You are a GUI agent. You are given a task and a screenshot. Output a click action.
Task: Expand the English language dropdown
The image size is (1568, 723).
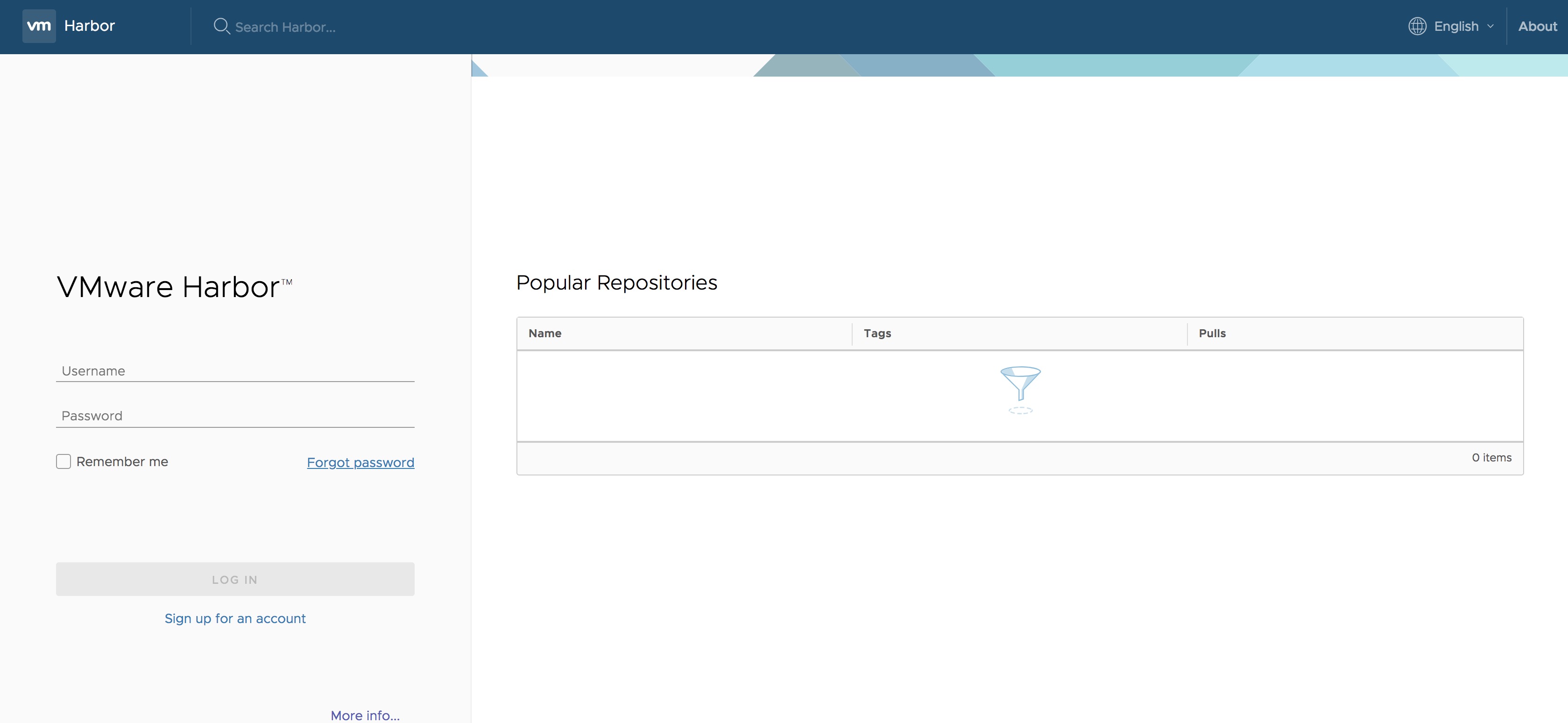coord(1452,26)
